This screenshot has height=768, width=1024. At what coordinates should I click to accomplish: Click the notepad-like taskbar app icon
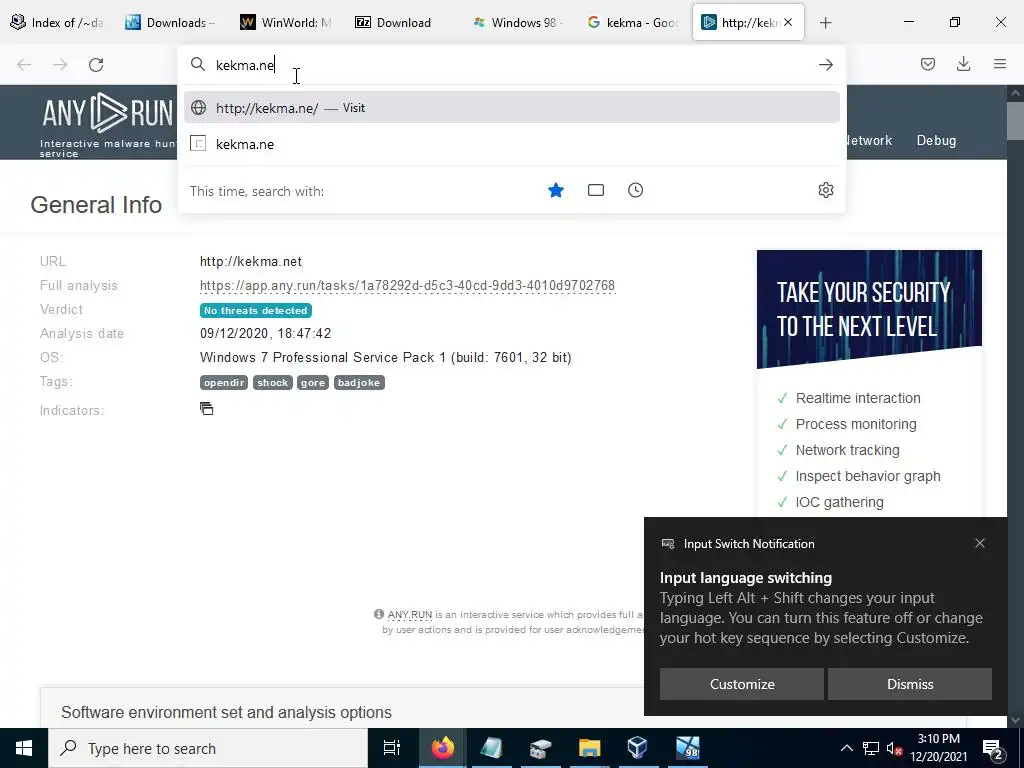[491, 748]
